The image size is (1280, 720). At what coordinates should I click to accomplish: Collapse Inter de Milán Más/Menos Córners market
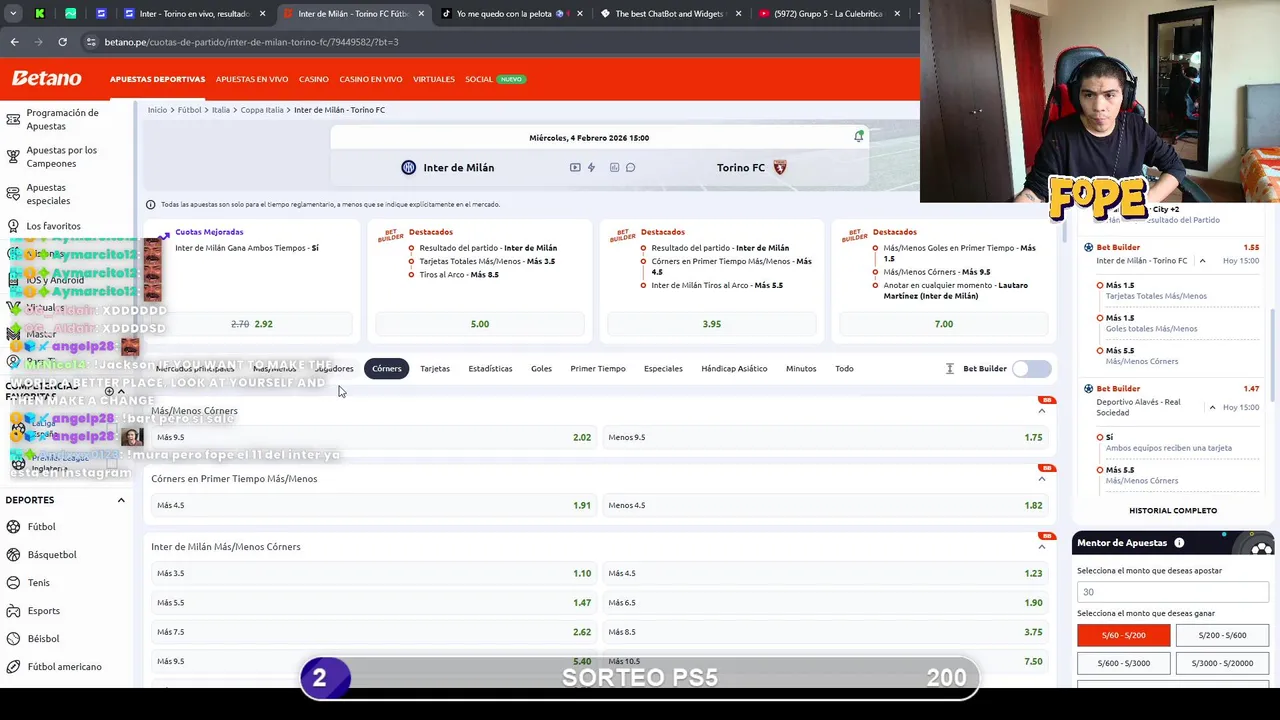(x=1041, y=547)
